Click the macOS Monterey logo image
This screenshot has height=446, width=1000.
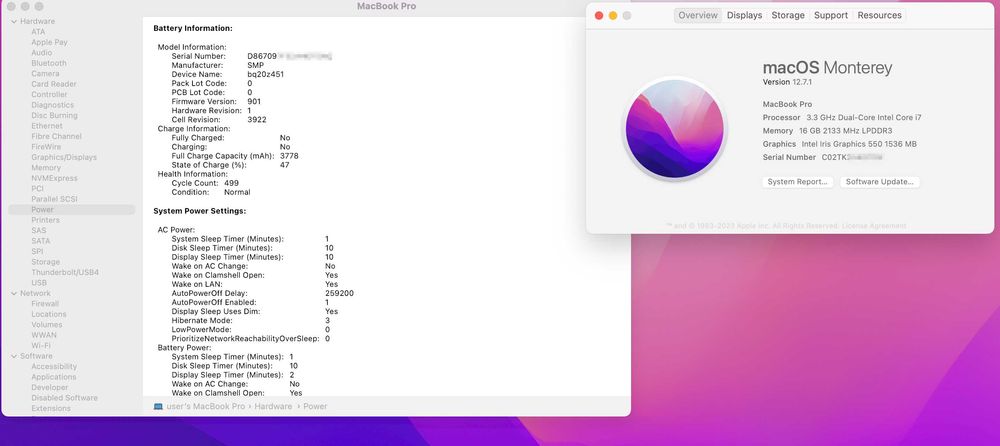click(x=674, y=128)
